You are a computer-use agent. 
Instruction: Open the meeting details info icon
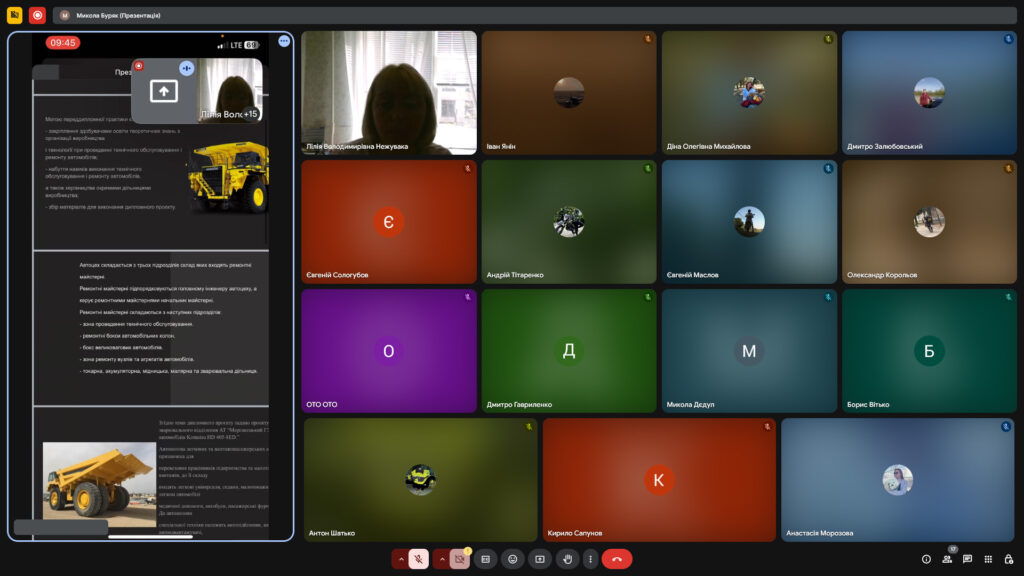click(x=926, y=559)
